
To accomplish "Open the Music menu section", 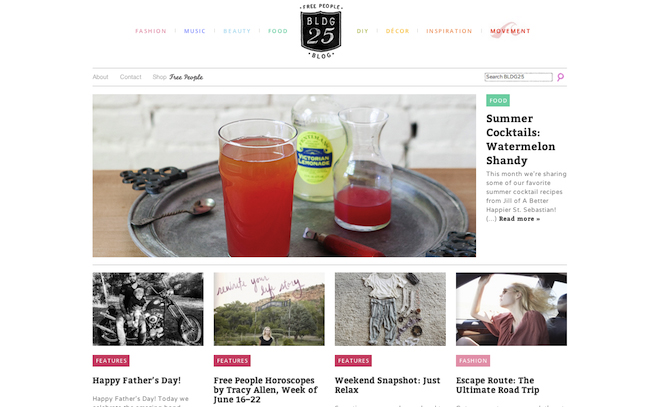I will [x=195, y=31].
